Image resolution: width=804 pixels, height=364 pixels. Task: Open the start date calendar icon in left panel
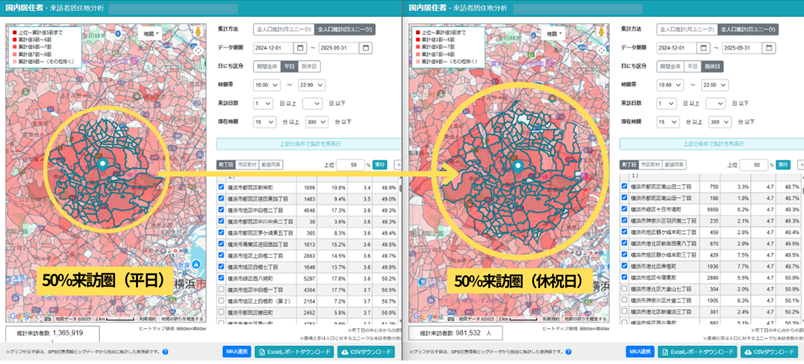tap(299, 48)
